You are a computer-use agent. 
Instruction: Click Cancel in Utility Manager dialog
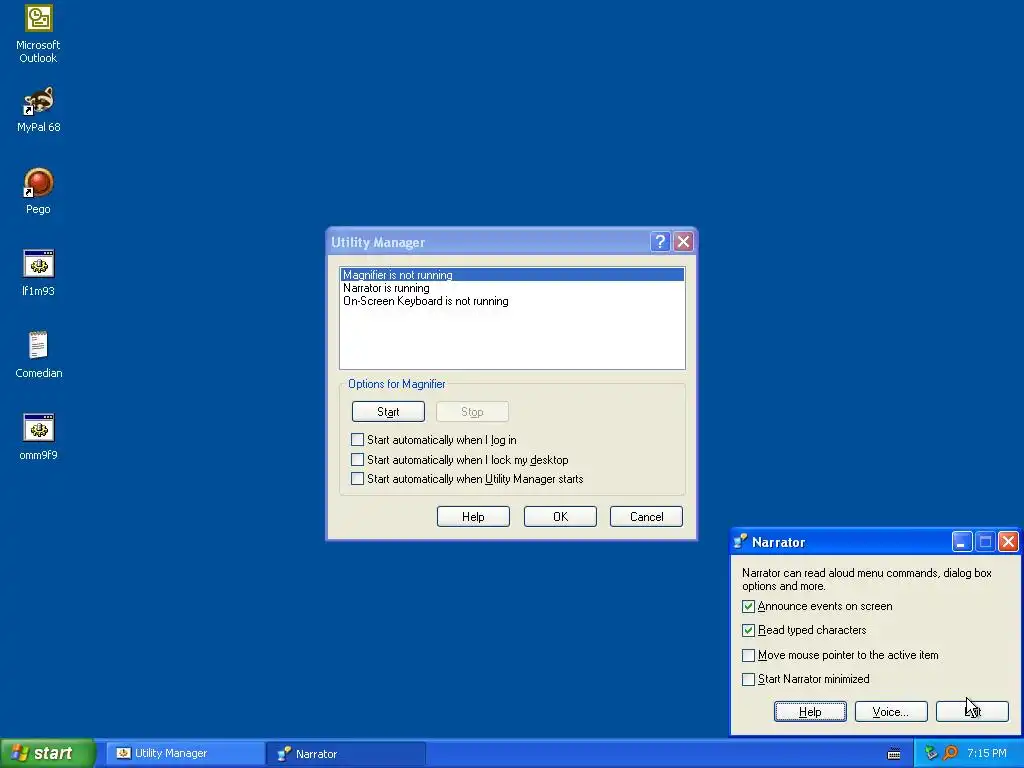point(646,517)
